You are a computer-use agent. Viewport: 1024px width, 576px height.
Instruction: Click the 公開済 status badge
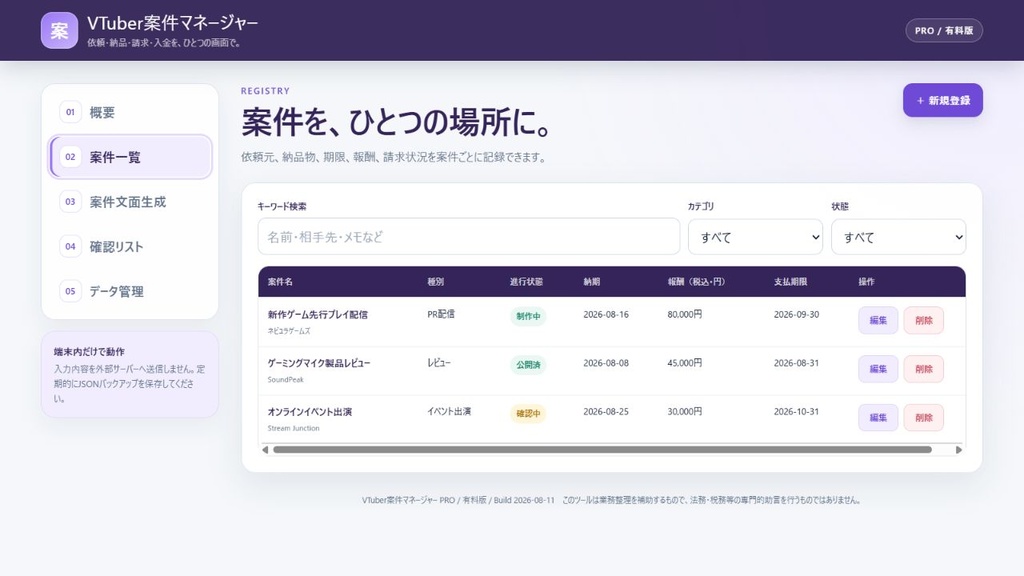[528, 364]
